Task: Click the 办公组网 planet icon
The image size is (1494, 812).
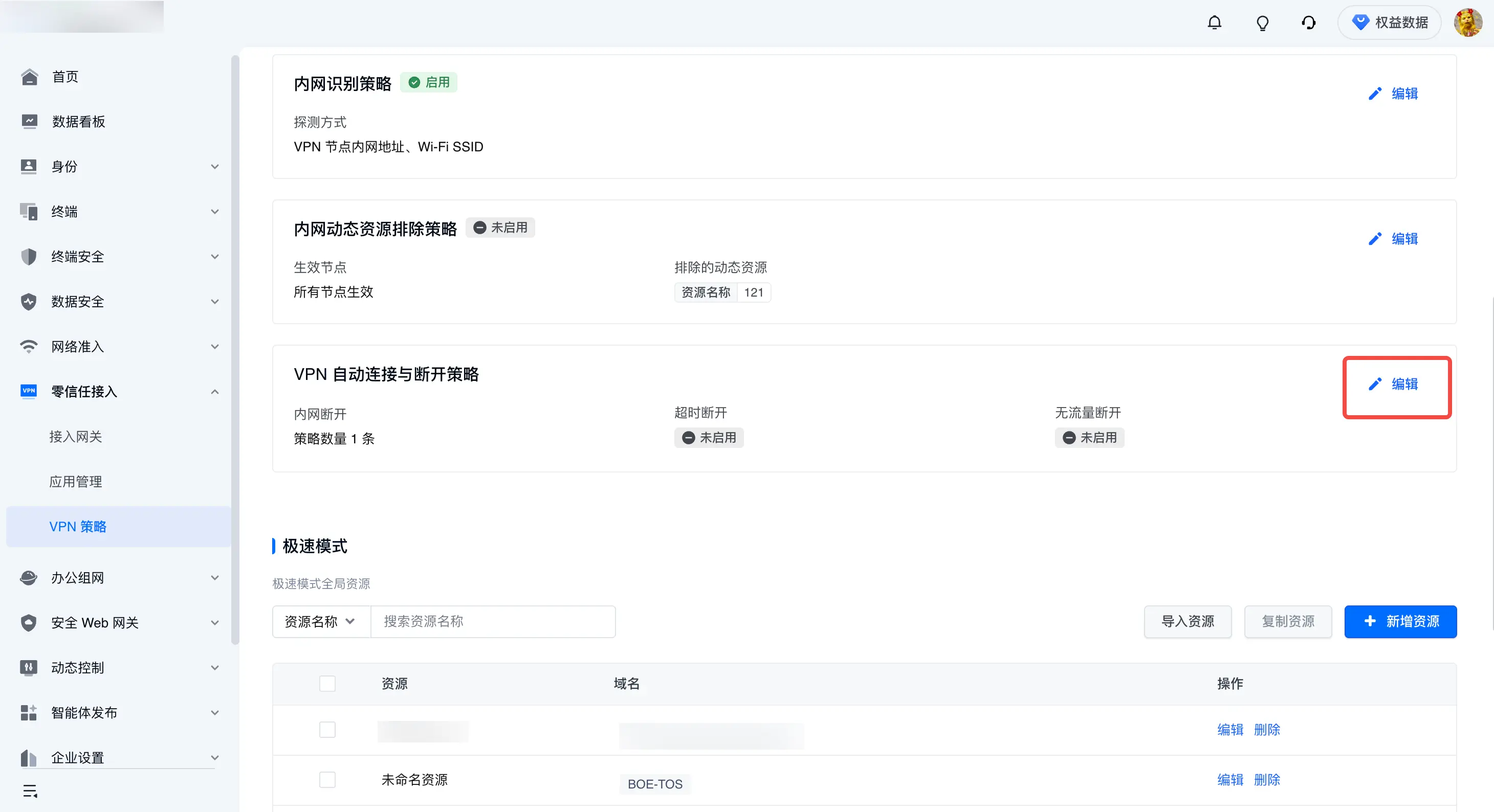Action: pos(29,577)
